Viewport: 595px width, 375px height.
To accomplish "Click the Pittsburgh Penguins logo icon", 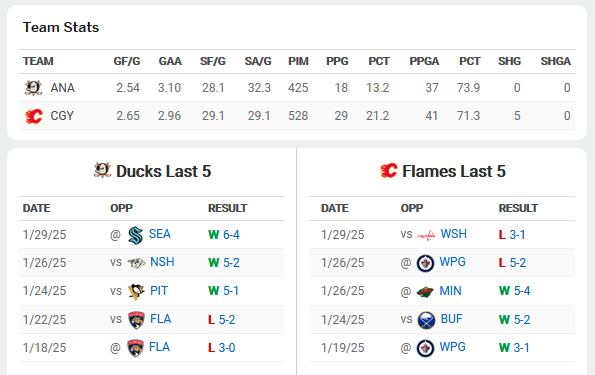I will [136, 291].
